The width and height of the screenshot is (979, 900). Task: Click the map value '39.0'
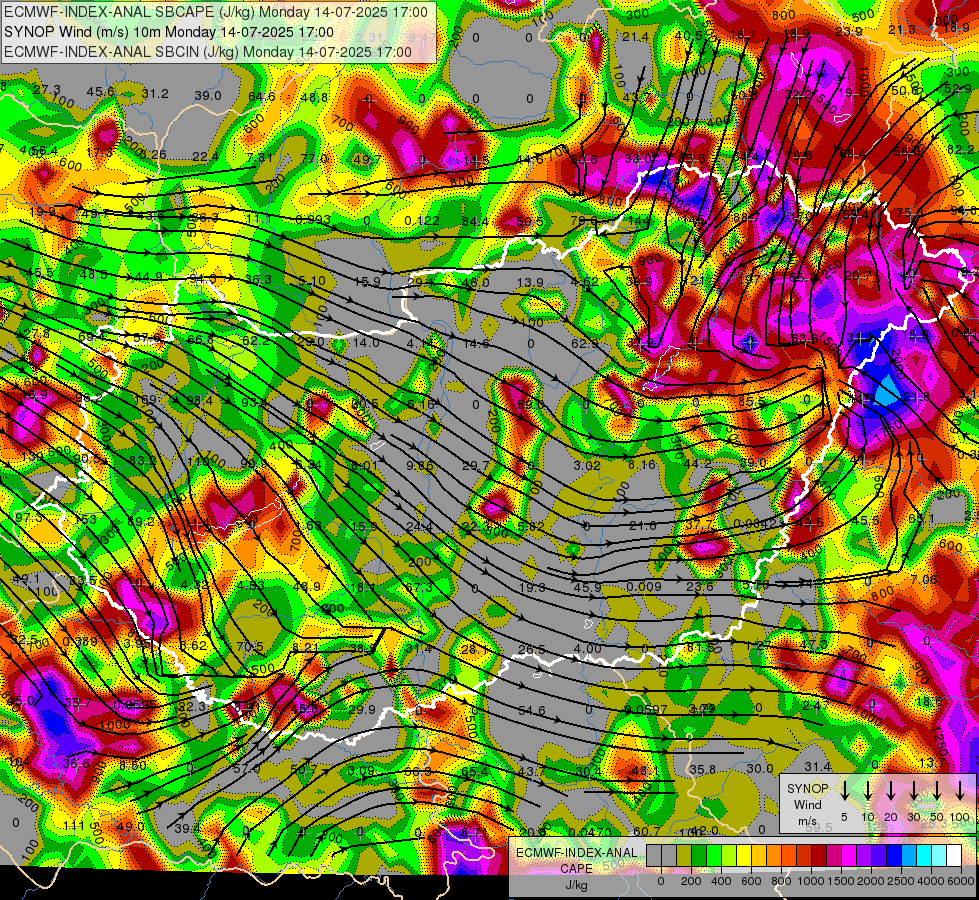208,96
